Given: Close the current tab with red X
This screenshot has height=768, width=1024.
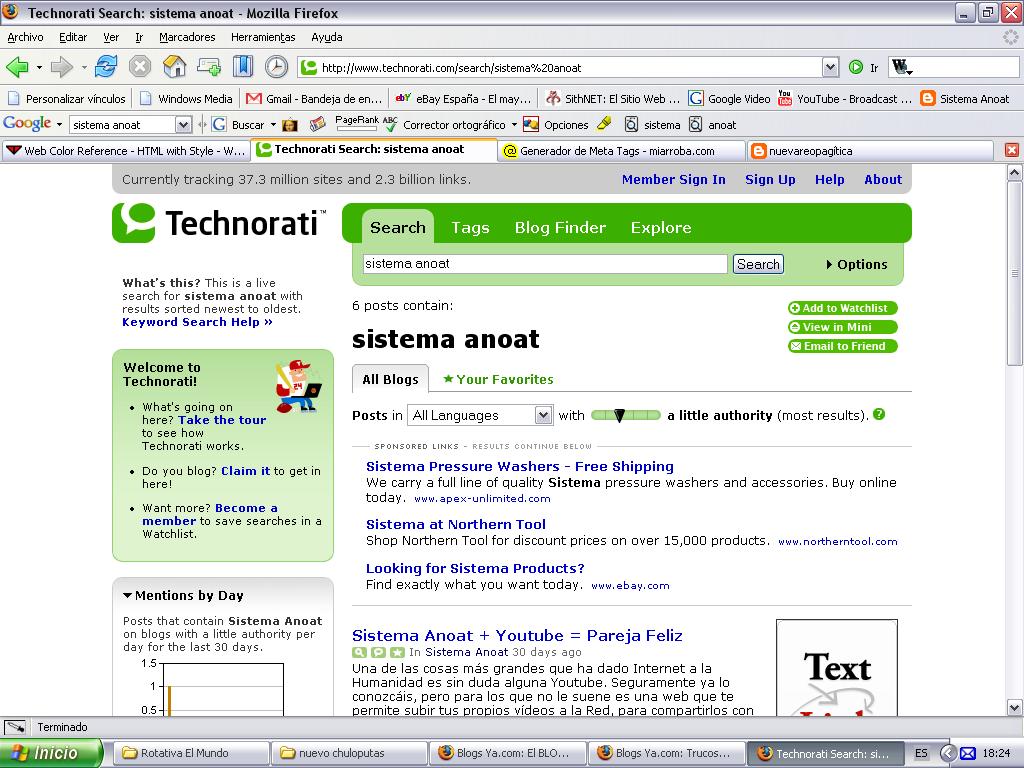Looking at the screenshot, I should [1012, 150].
